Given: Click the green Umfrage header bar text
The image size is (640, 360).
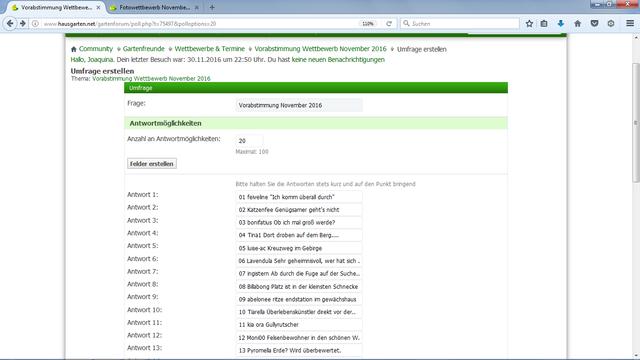Looking at the screenshot, I should [140, 88].
